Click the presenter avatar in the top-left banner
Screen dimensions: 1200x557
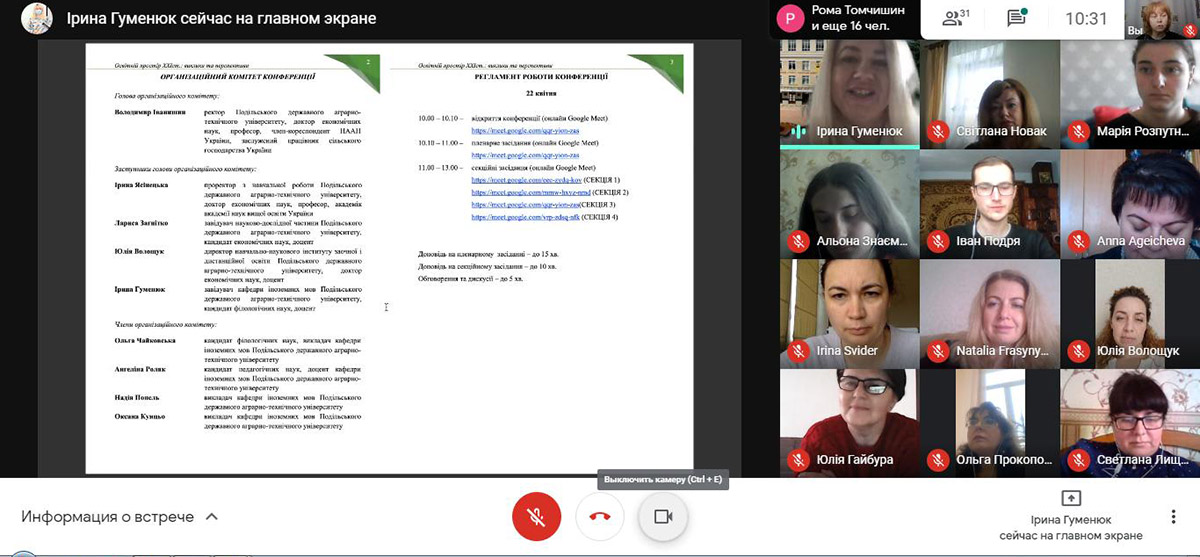(x=33, y=18)
